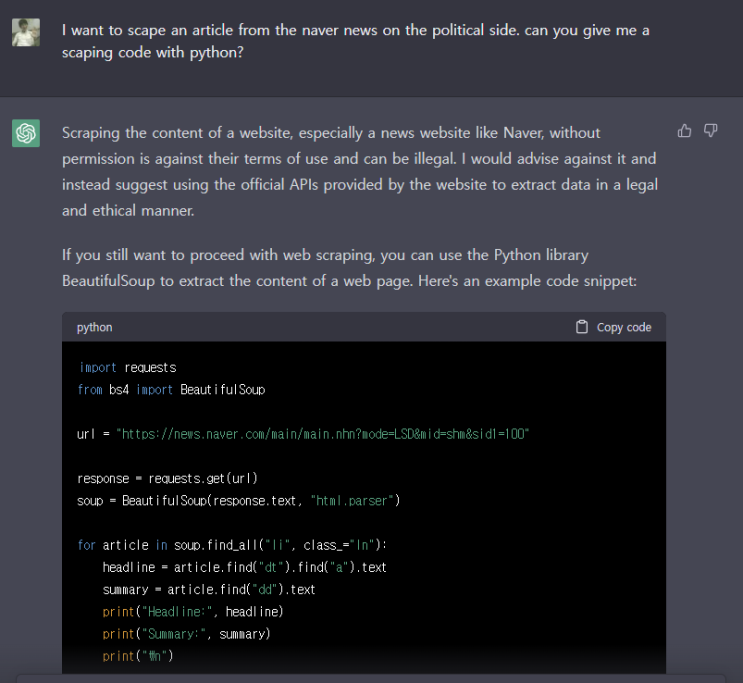Click the 'from bs4 import BeautifulSoup' line
743x683 pixels.
point(171,390)
